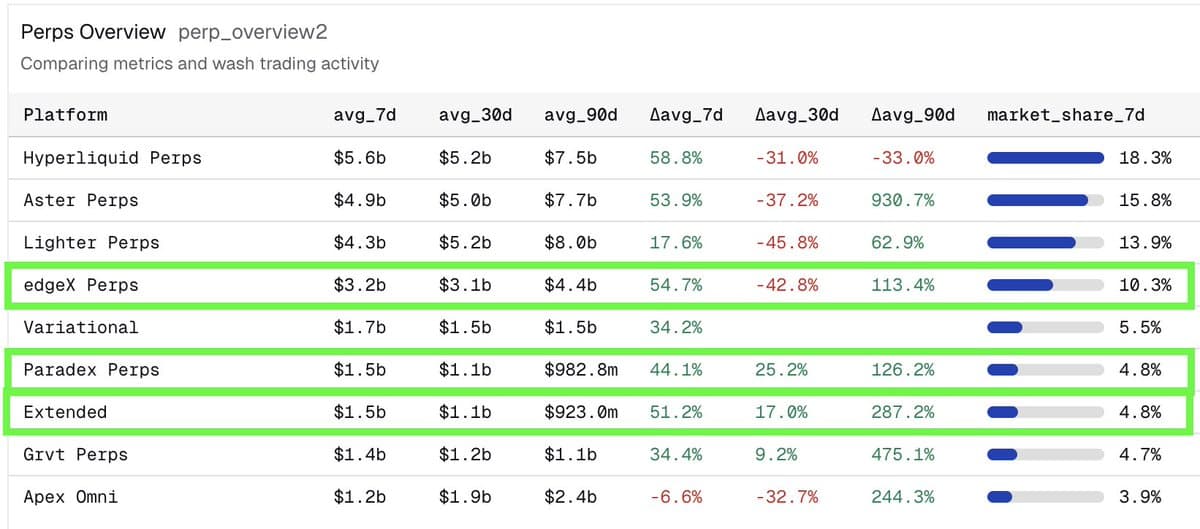The width and height of the screenshot is (1200, 529).
Task: Sort by the avg_30d column header
Action: click(475, 115)
